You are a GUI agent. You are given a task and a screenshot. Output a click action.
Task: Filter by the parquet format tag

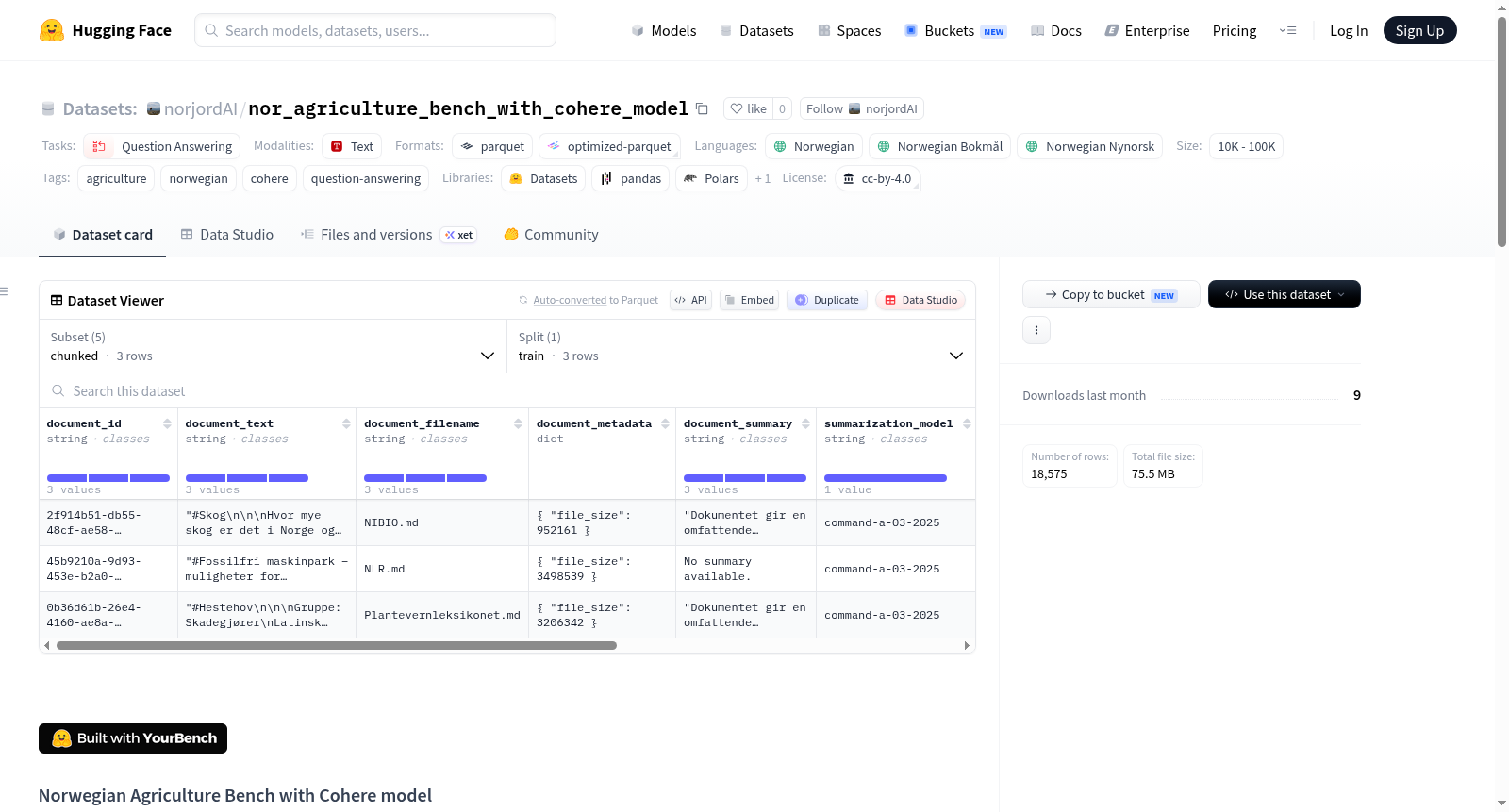492,146
